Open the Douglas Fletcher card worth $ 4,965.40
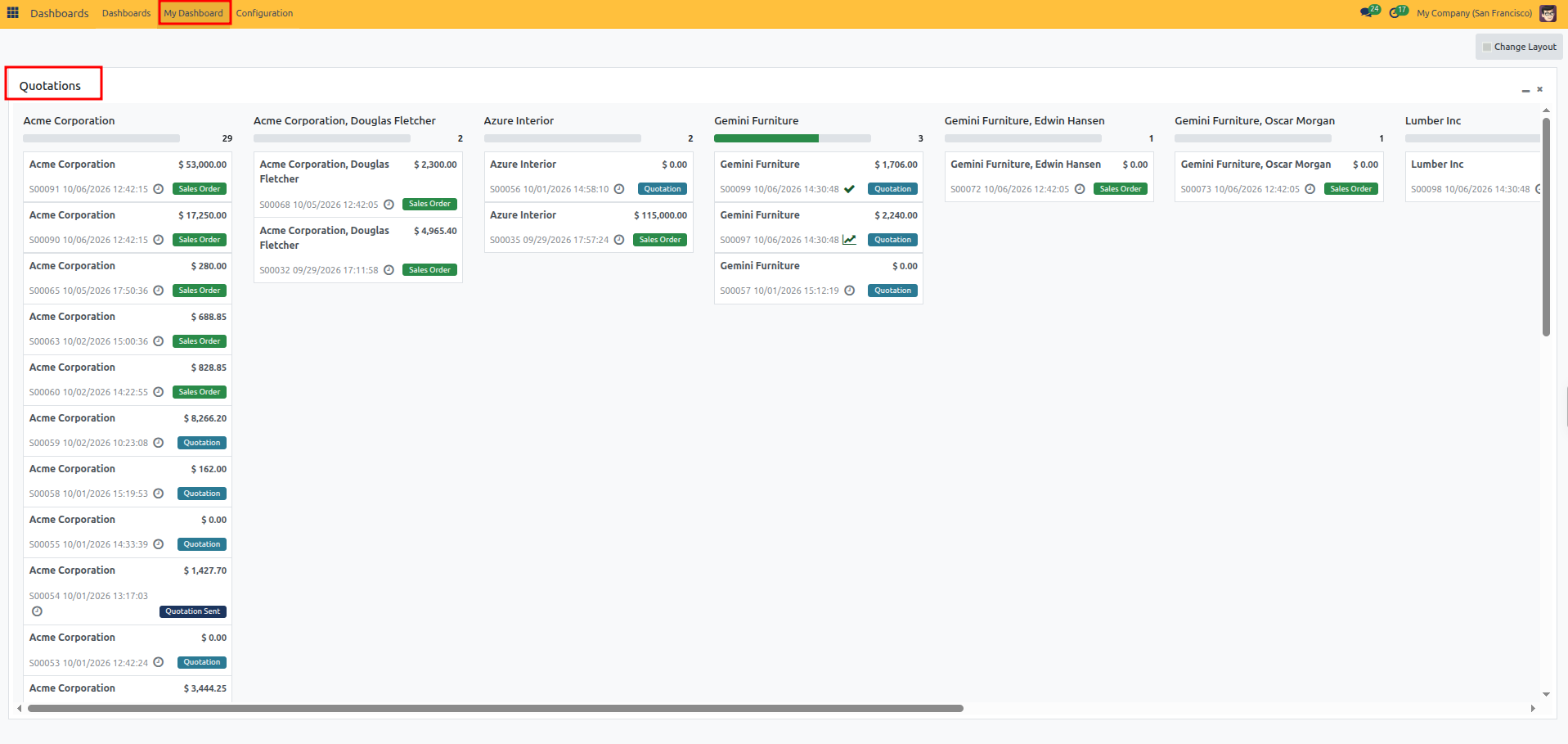Screen dimensions: 1568x744 click(358, 250)
